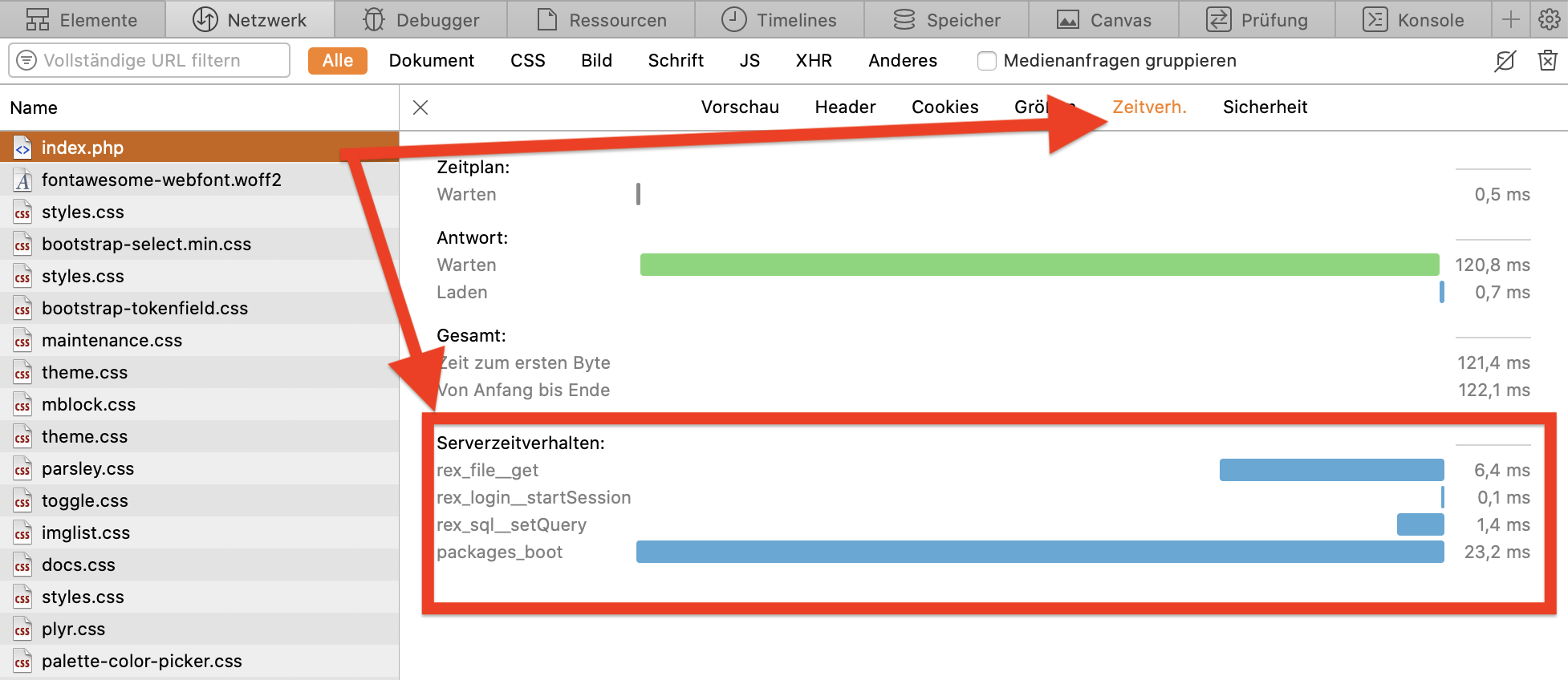
Task: Select bootstrap-select.min.css request
Action: (199, 244)
